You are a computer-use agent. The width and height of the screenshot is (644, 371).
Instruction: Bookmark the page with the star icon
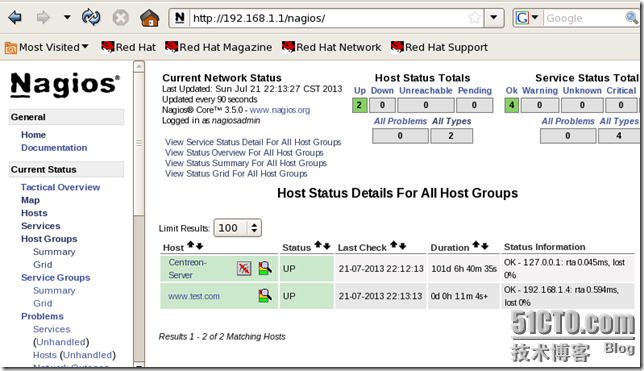pyautogui.click(x=474, y=18)
